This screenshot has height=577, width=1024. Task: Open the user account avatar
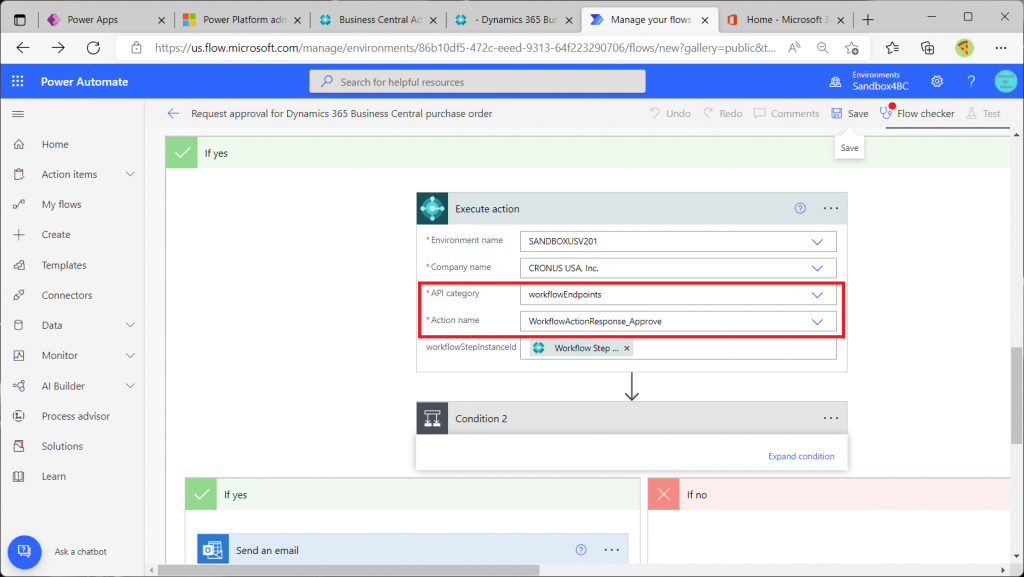[1006, 82]
